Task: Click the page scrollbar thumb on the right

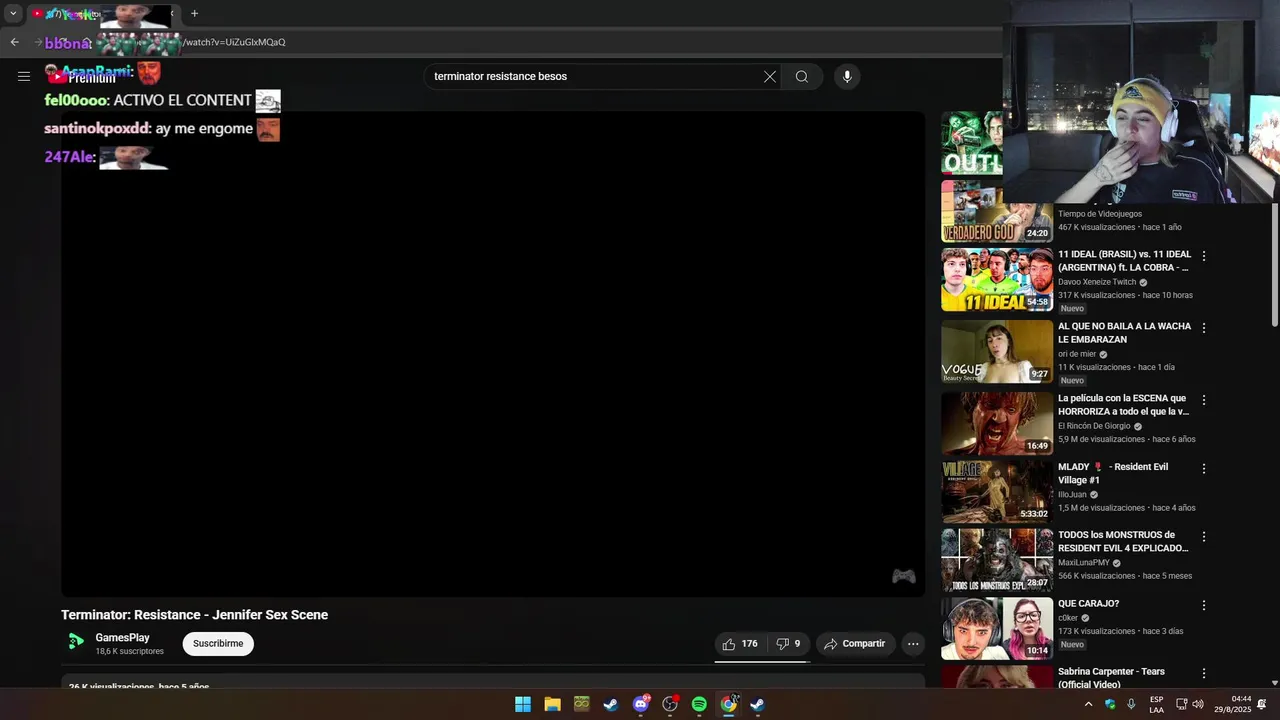Action: (1274, 265)
